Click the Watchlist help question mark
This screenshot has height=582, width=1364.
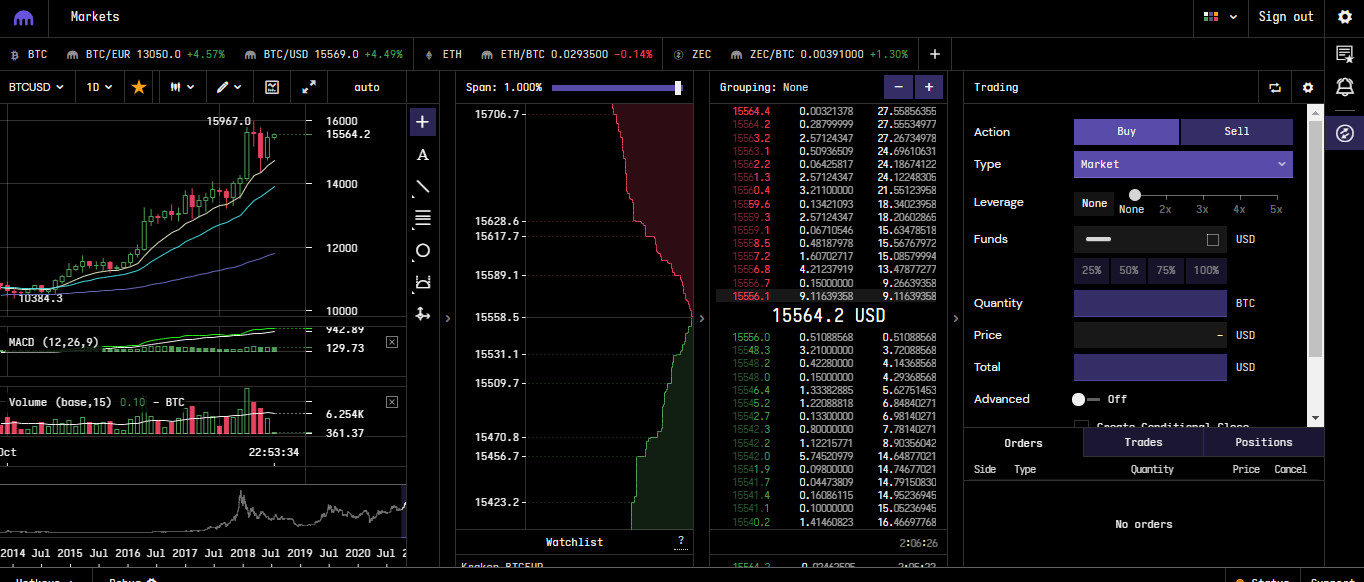point(681,541)
